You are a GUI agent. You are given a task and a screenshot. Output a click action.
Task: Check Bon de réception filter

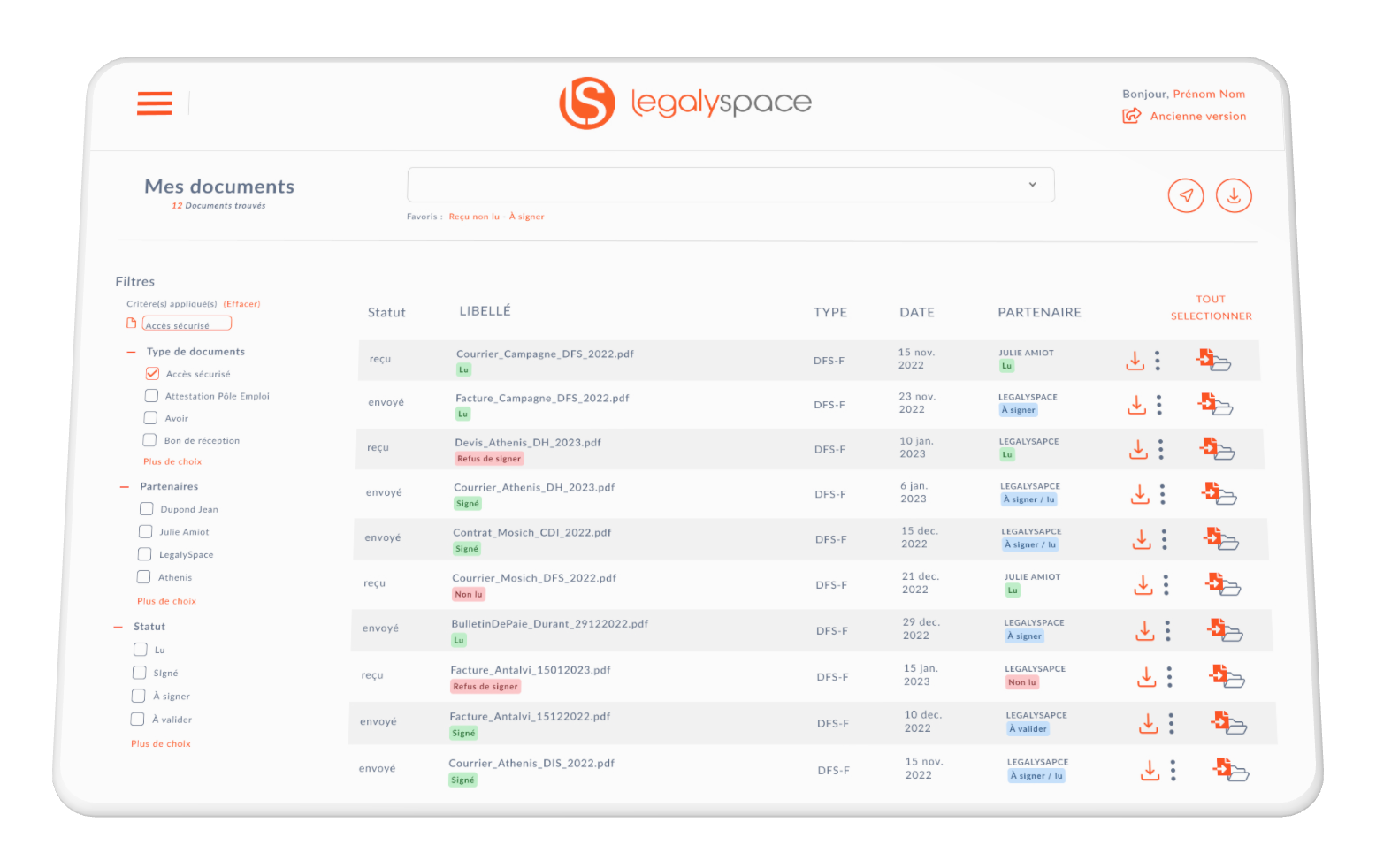pyautogui.click(x=149, y=439)
